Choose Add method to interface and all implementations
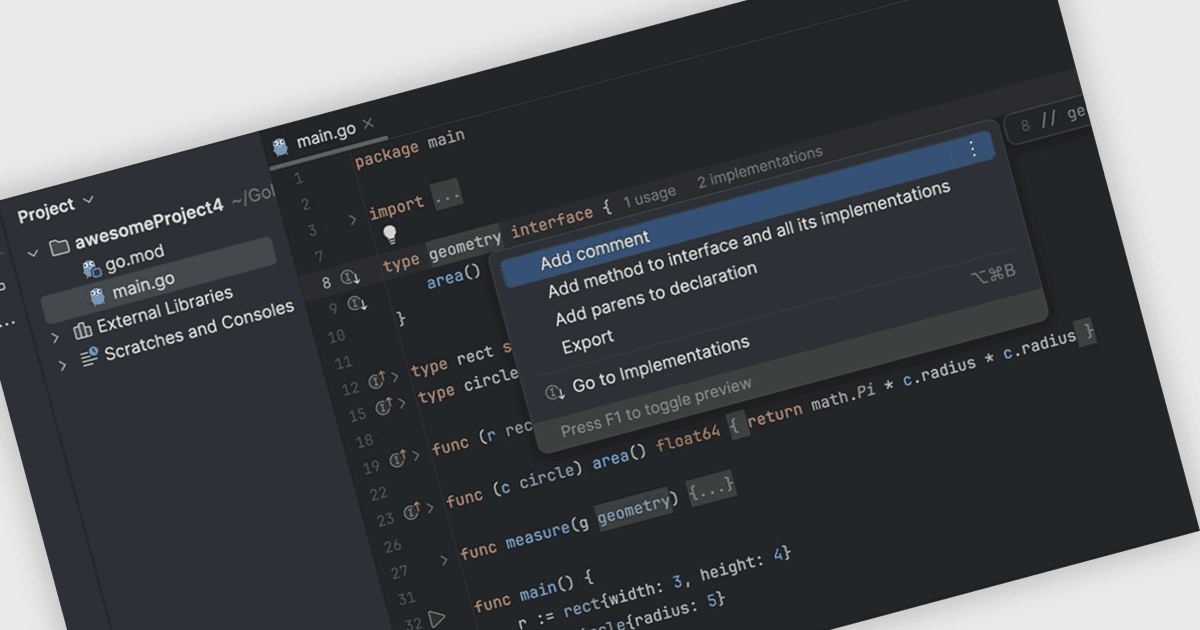Image resolution: width=1200 pixels, height=630 pixels. tap(749, 239)
